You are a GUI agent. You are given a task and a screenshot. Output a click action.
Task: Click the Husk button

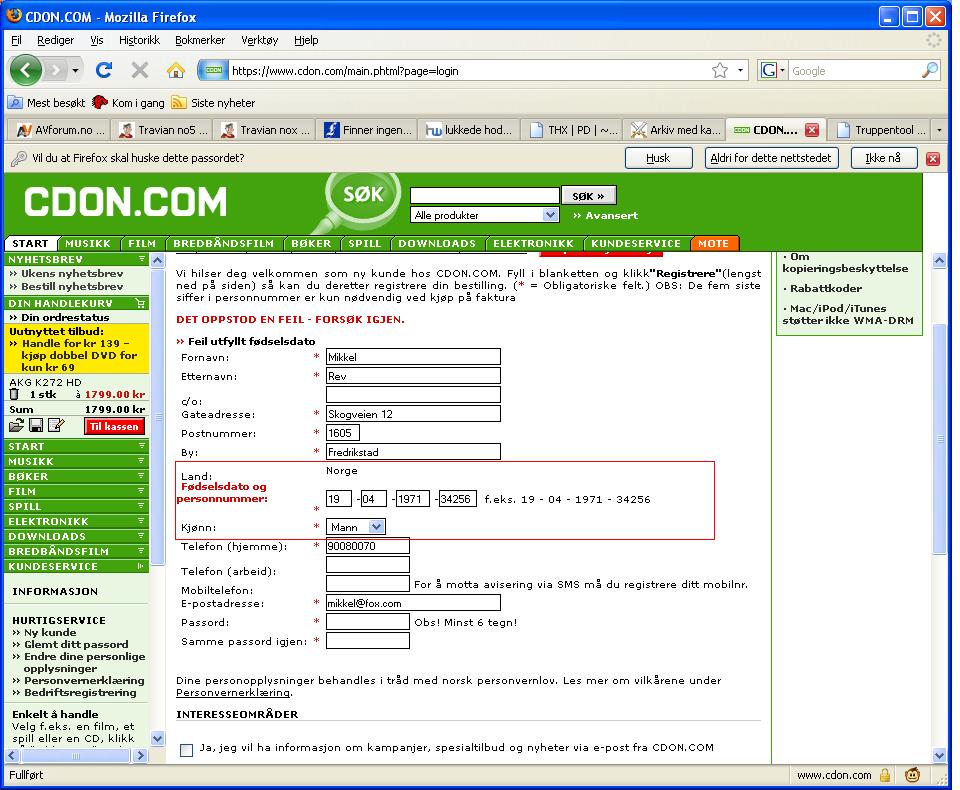coord(658,158)
